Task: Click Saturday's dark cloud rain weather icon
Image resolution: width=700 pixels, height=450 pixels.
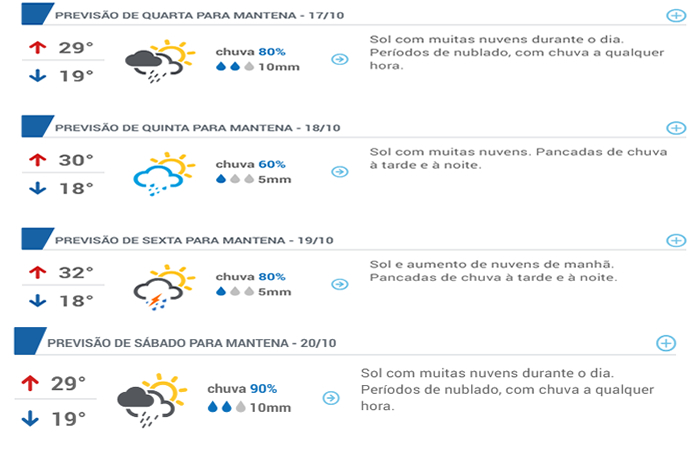Action: (x=152, y=400)
